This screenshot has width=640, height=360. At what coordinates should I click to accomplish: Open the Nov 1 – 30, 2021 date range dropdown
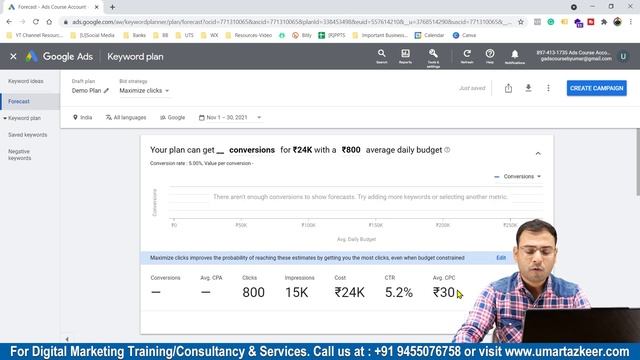coord(230,118)
